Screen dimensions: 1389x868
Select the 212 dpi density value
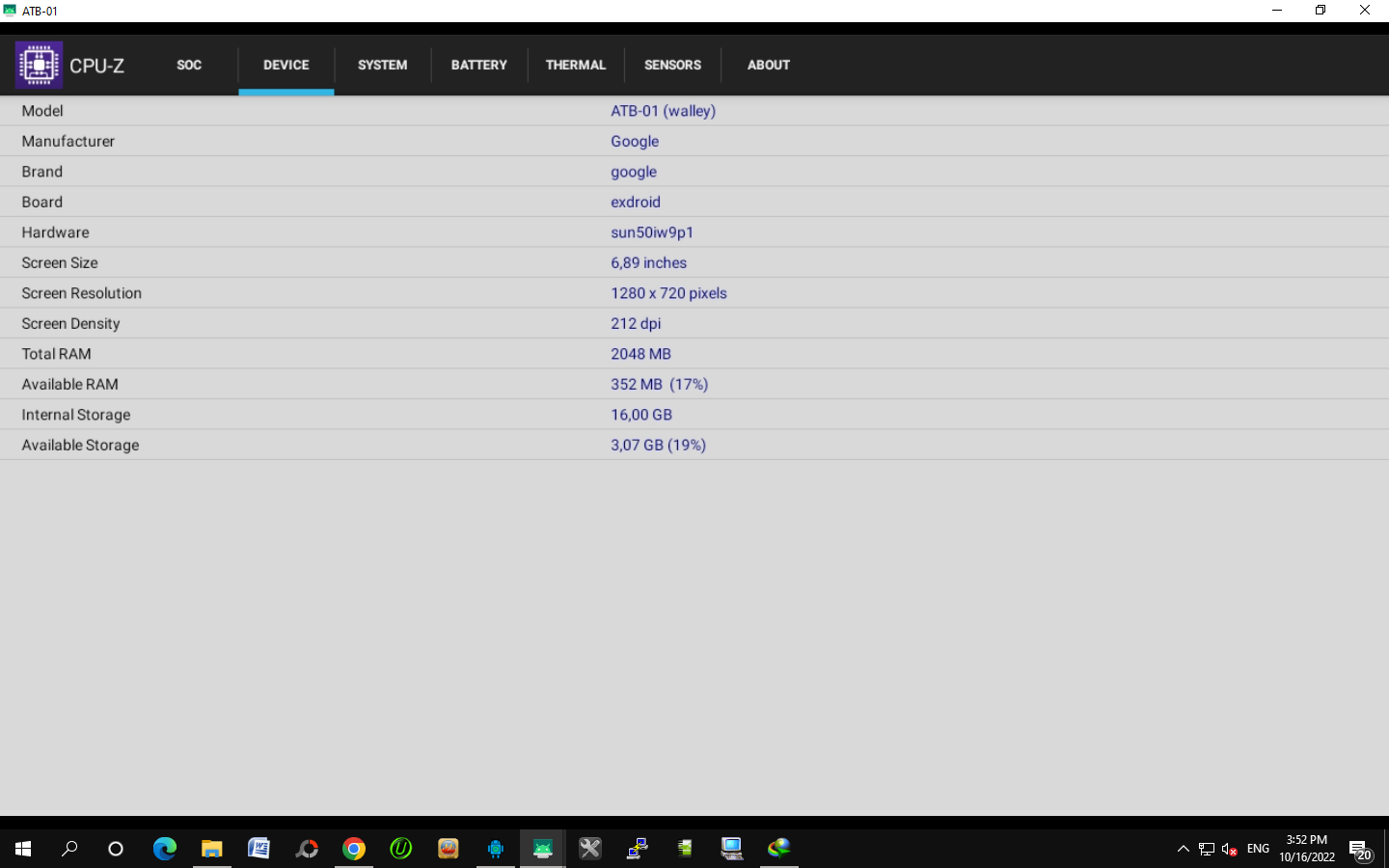click(x=636, y=323)
